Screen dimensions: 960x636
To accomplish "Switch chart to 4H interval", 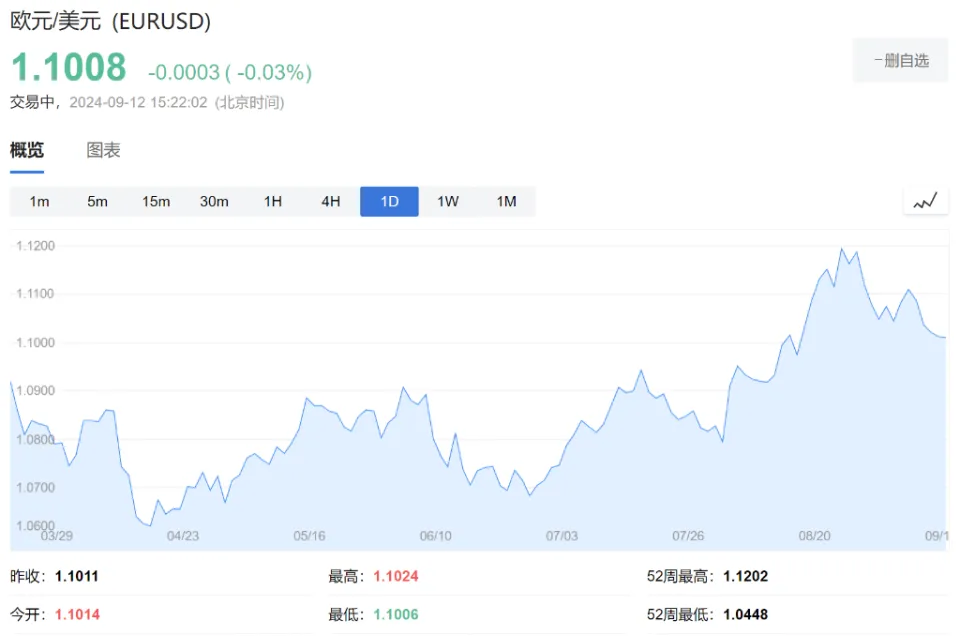I will tap(331, 202).
